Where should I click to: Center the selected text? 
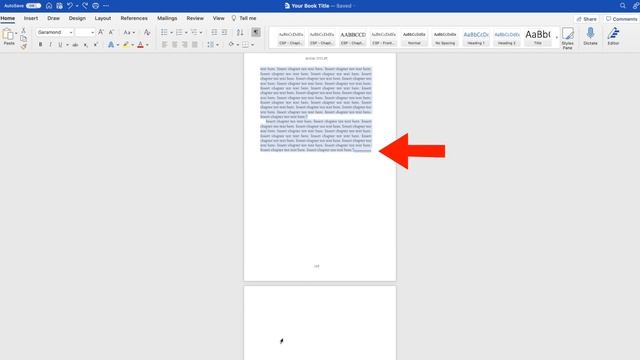[175, 44]
